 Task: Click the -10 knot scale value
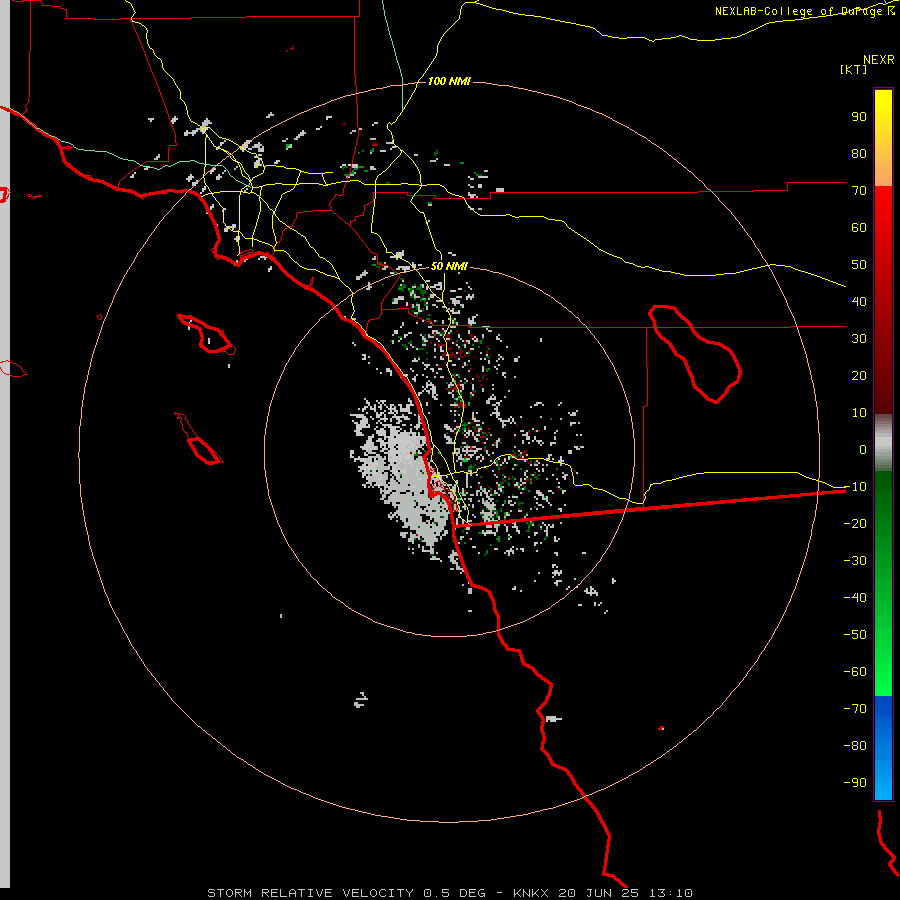(855, 487)
